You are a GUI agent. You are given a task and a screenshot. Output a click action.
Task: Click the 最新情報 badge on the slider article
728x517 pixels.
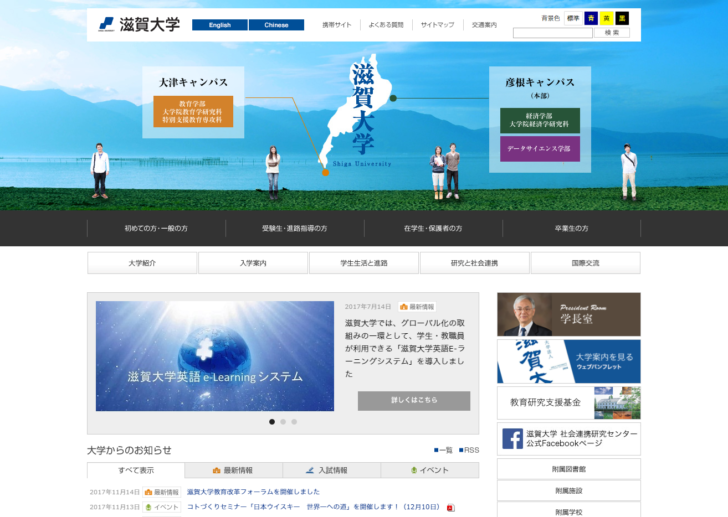click(417, 307)
